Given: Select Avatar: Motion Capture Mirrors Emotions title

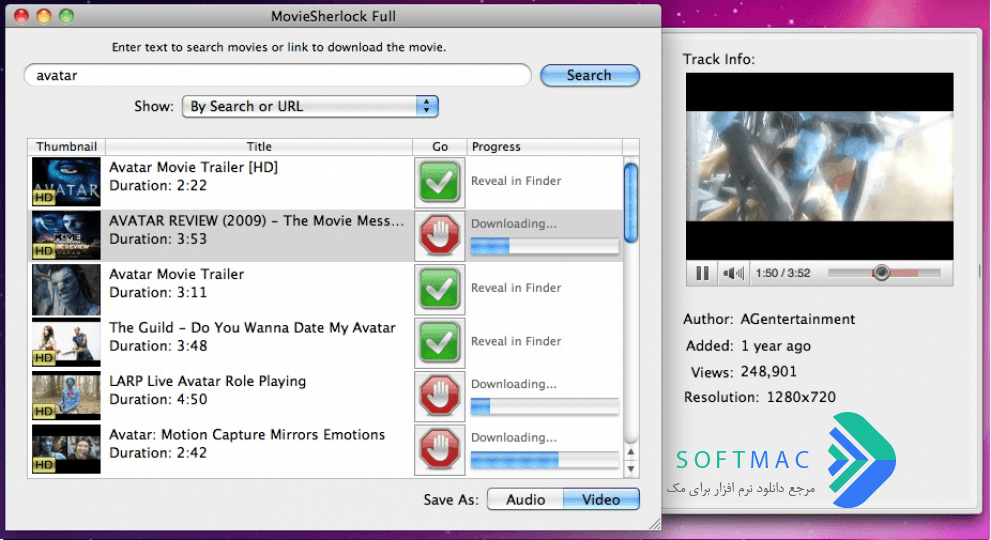Looking at the screenshot, I should (247, 434).
